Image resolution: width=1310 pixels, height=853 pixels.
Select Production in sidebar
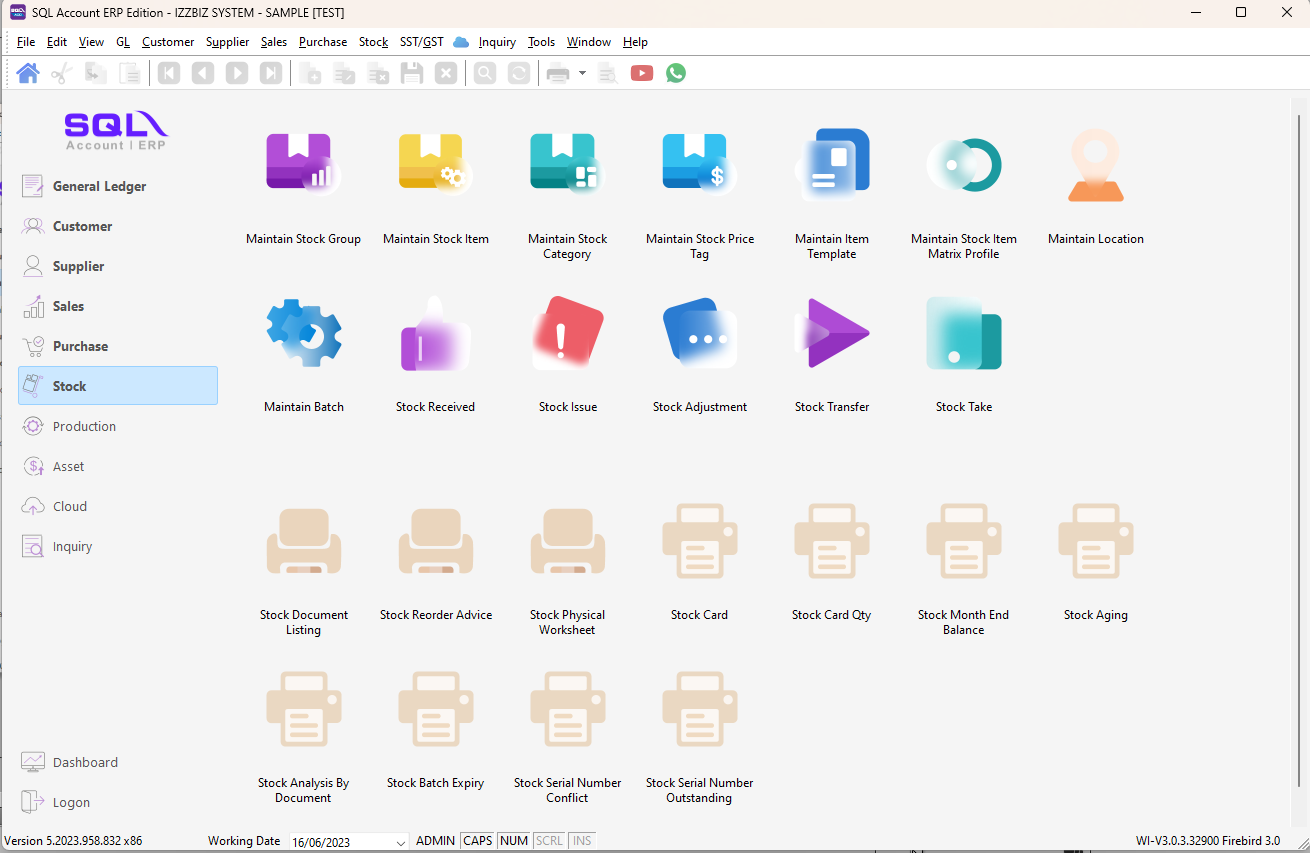tap(118, 426)
